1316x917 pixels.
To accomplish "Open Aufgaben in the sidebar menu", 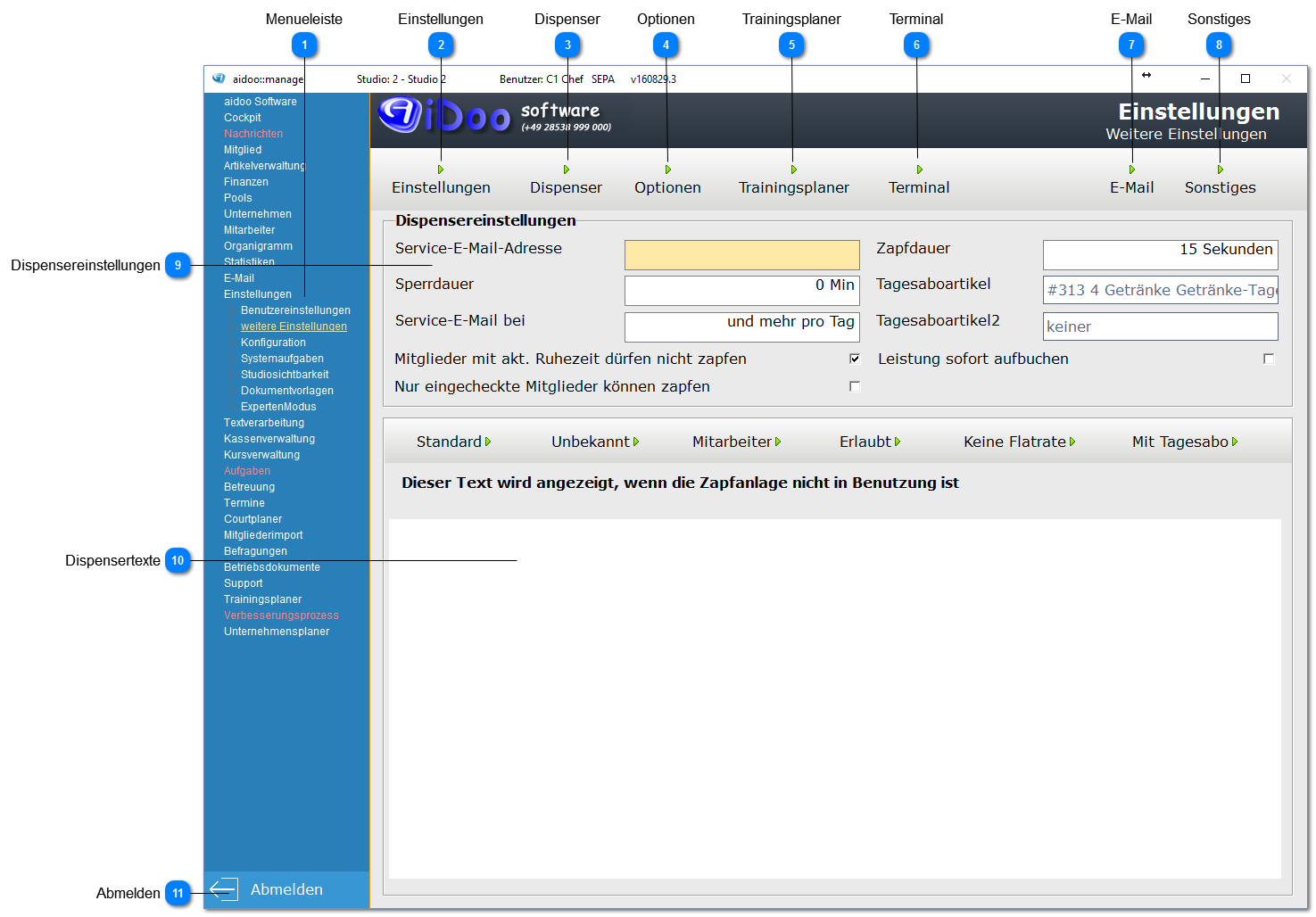I will click(247, 471).
